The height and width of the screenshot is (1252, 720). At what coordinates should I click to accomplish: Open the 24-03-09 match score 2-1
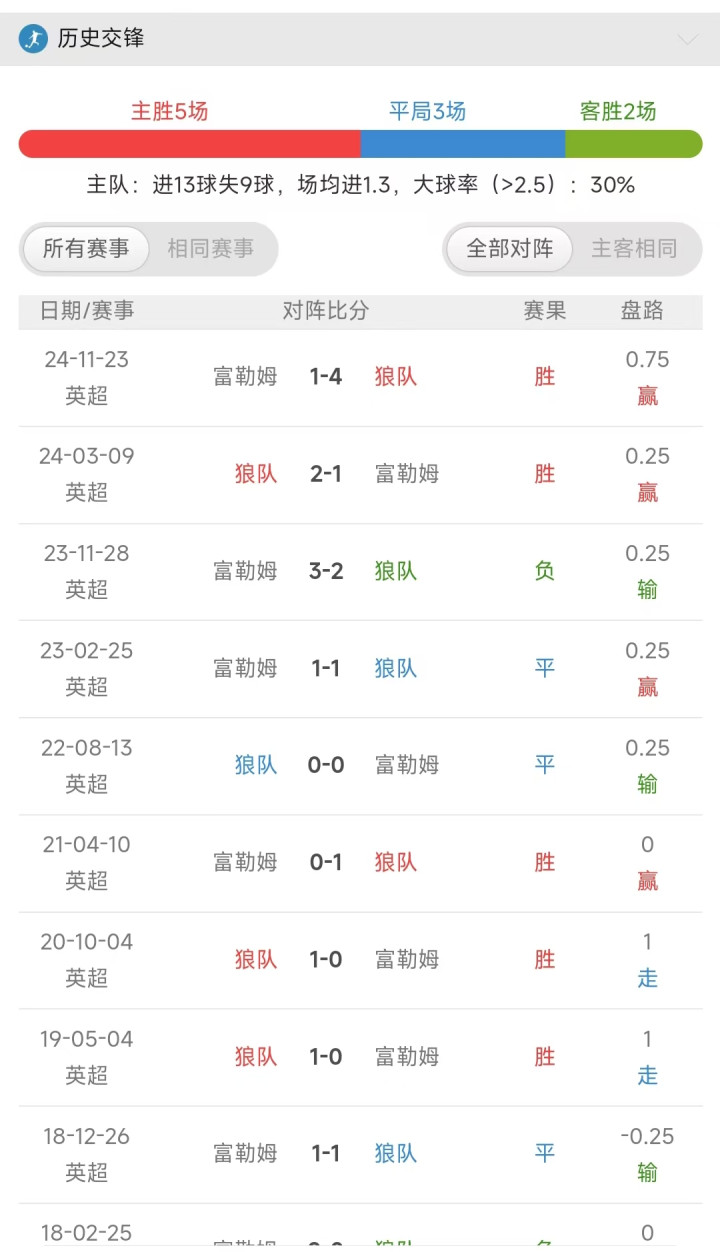(x=326, y=474)
